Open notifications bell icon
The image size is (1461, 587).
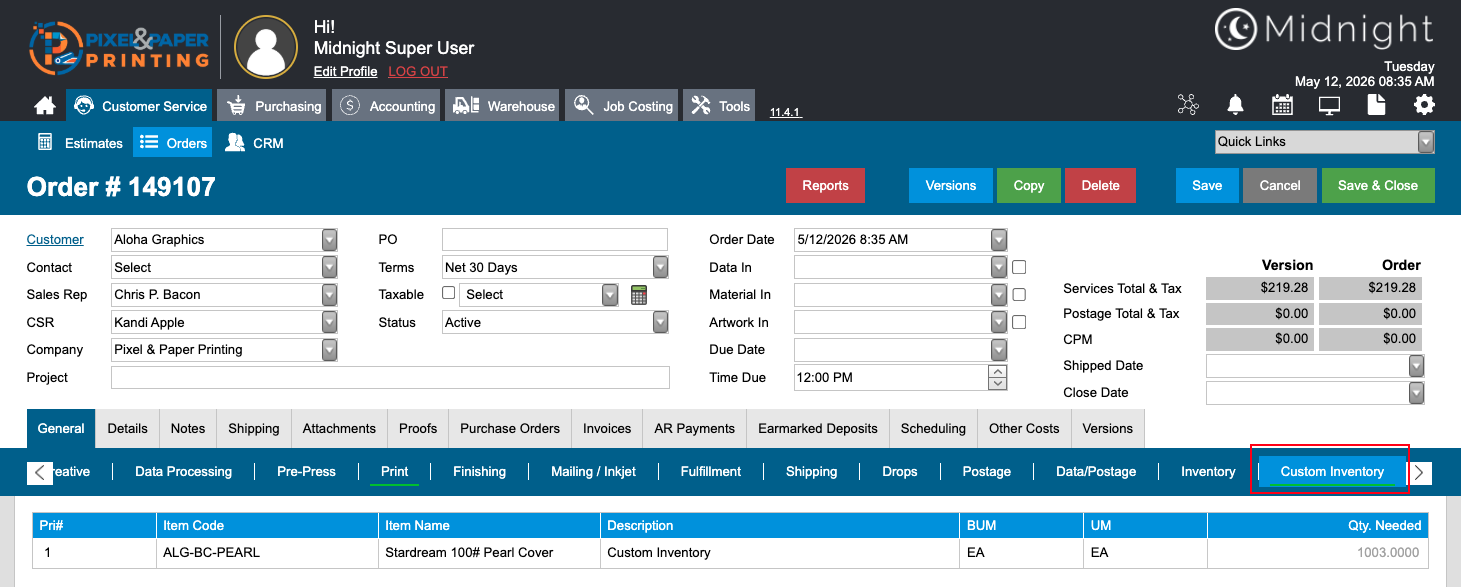[x=1236, y=105]
